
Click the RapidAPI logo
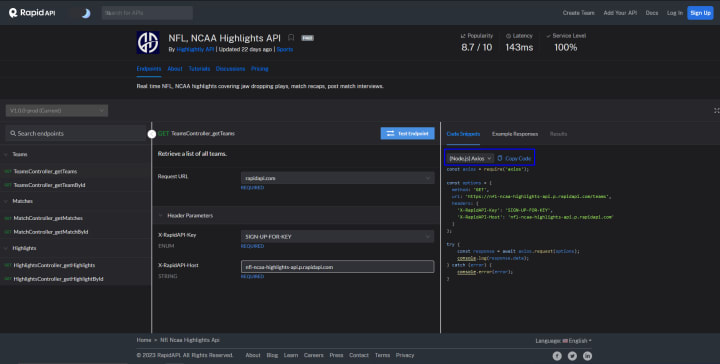coord(32,13)
